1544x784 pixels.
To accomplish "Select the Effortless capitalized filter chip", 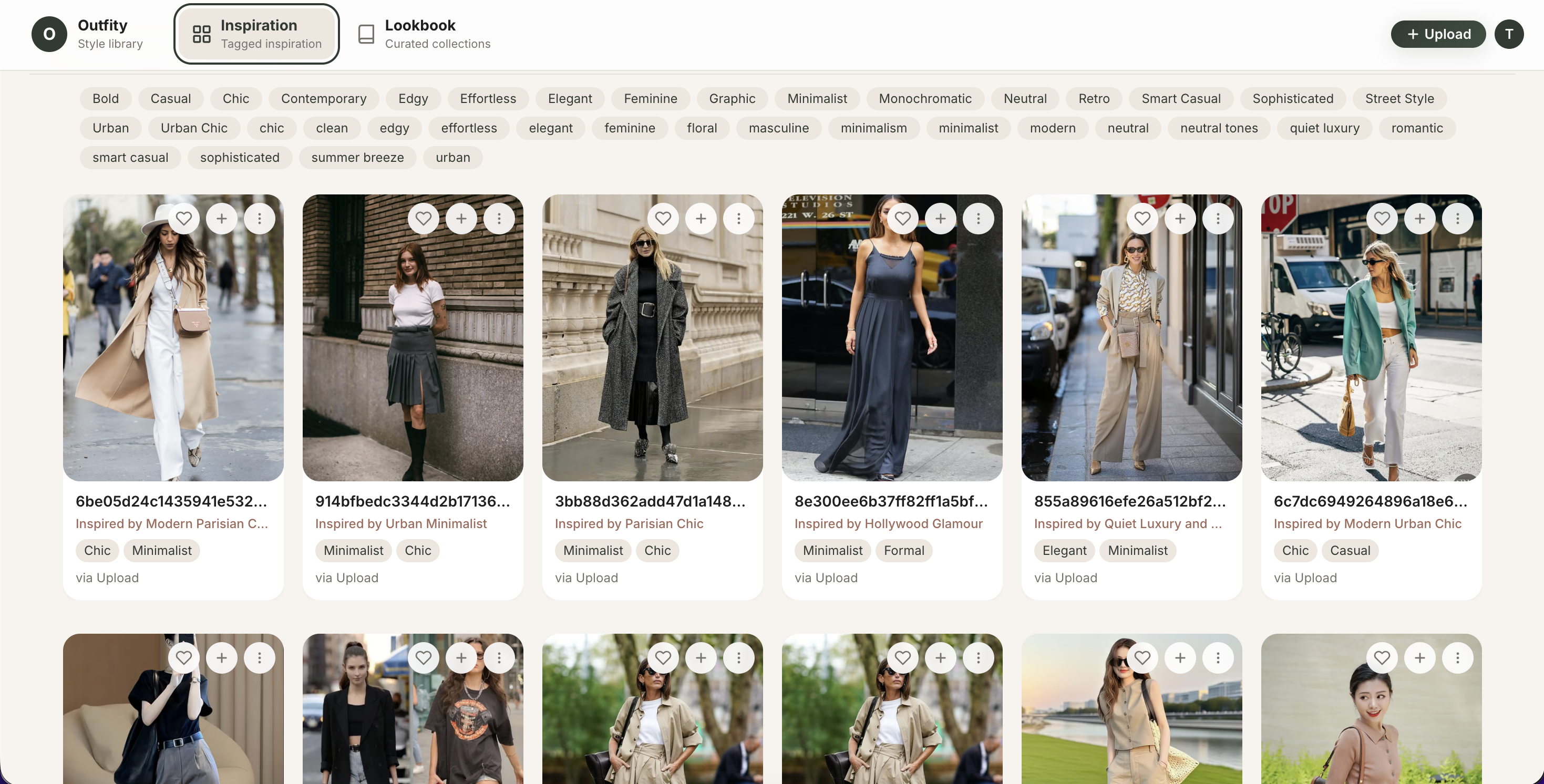I will [x=488, y=99].
